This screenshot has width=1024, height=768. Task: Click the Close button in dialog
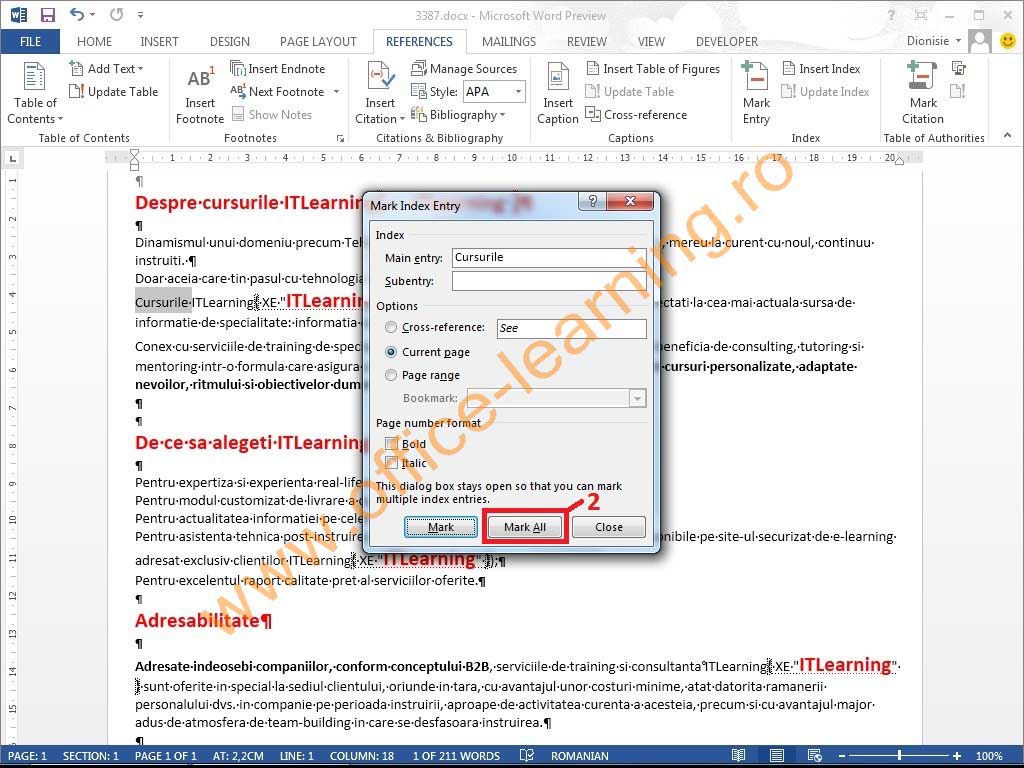(x=609, y=527)
